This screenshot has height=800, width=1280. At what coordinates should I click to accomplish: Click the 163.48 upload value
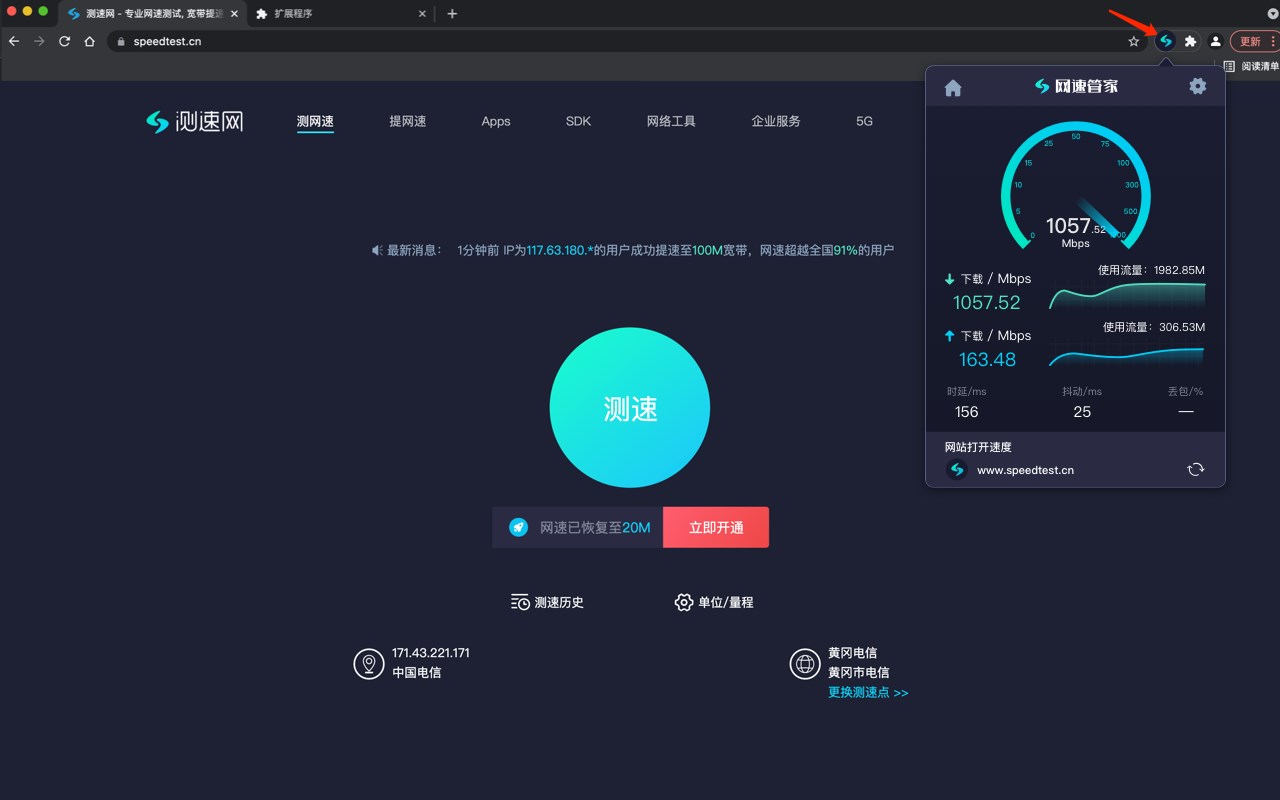pos(987,359)
